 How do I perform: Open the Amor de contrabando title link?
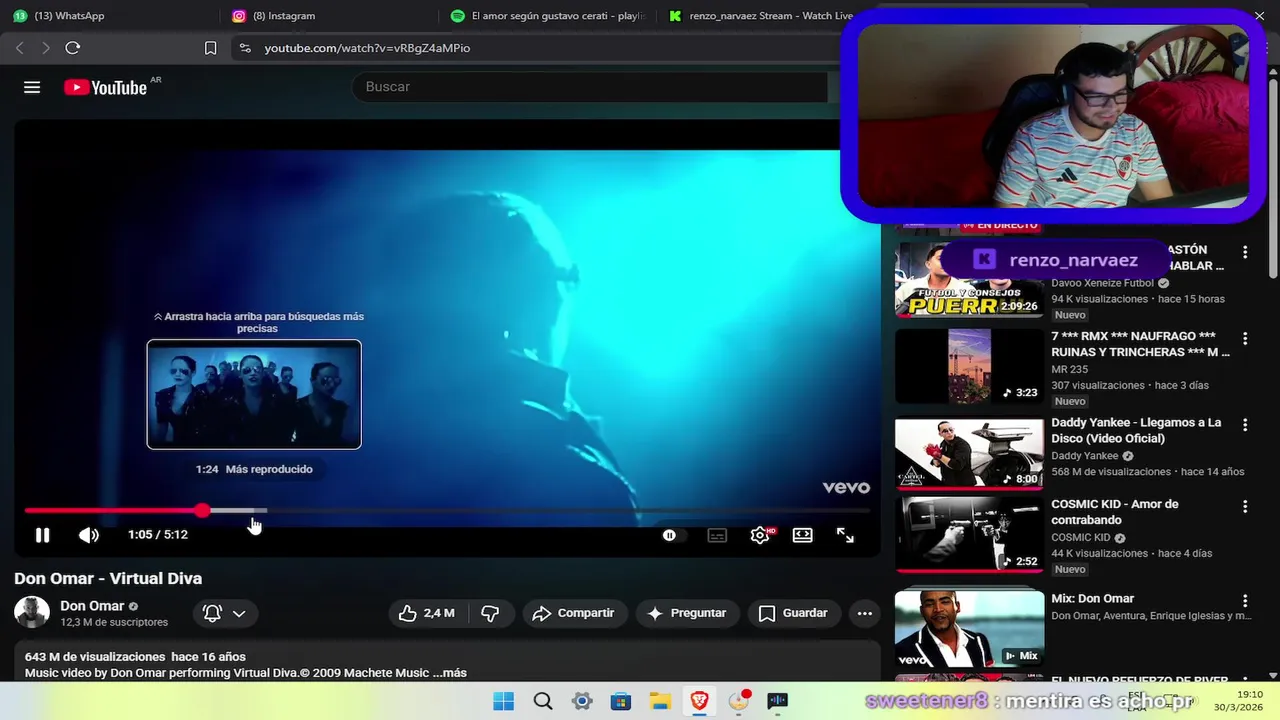point(1115,512)
